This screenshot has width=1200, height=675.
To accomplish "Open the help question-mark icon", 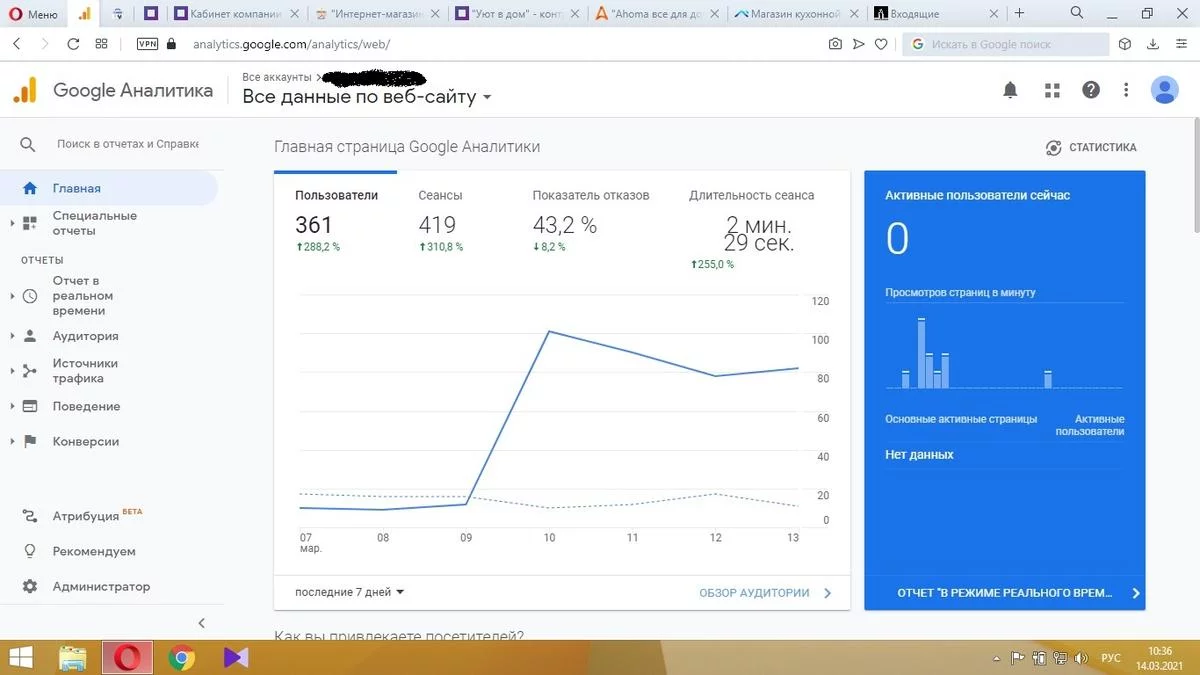I will tap(1091, 90).
